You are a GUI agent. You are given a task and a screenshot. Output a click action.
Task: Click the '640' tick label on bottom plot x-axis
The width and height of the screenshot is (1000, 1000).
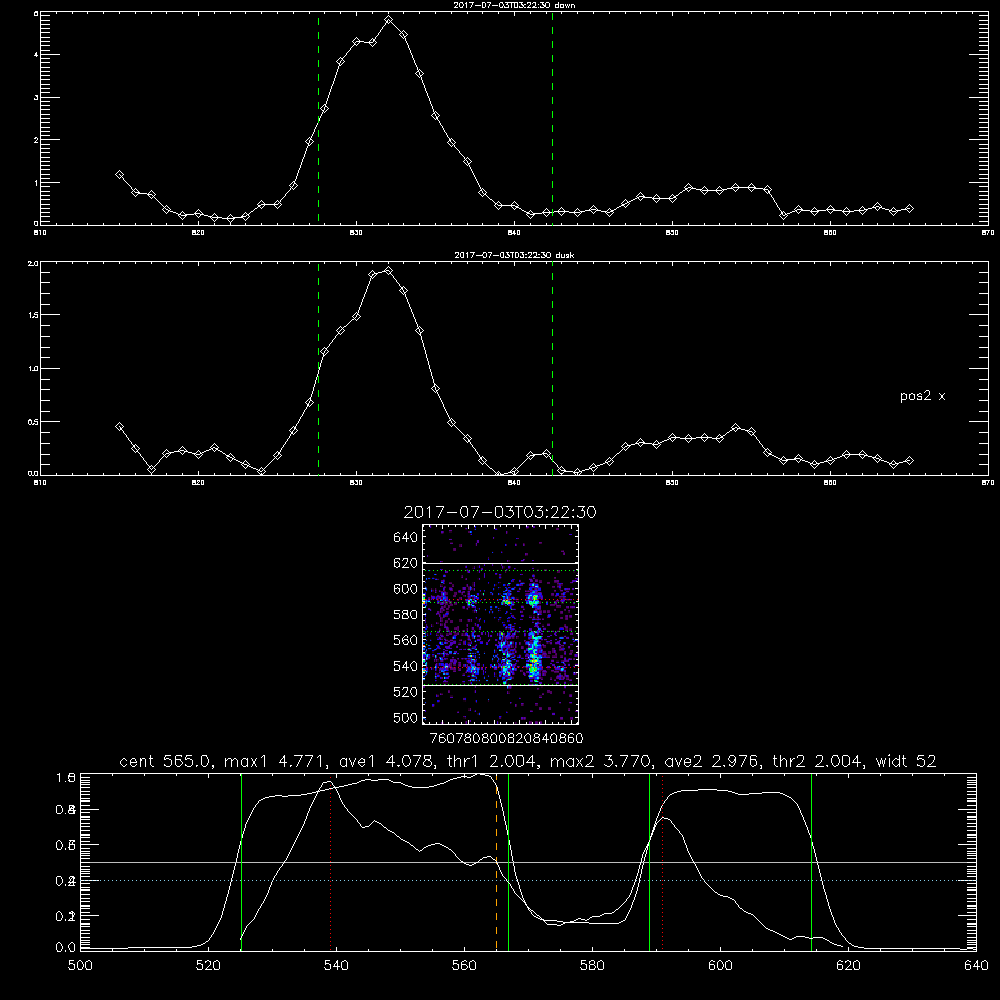(976, 966)
